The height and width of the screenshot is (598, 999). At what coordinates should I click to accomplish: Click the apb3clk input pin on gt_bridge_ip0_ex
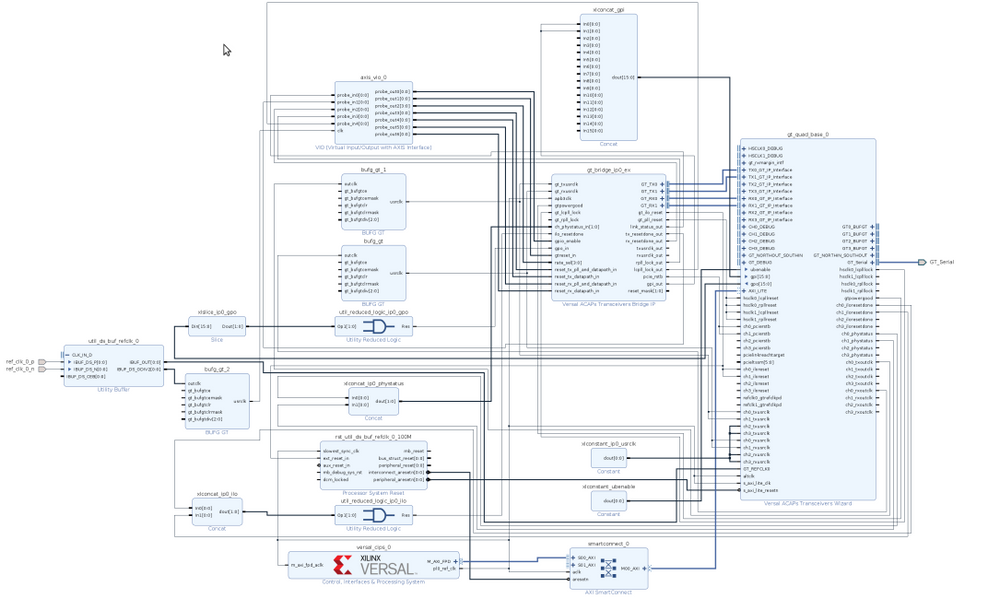coord(558,198)
